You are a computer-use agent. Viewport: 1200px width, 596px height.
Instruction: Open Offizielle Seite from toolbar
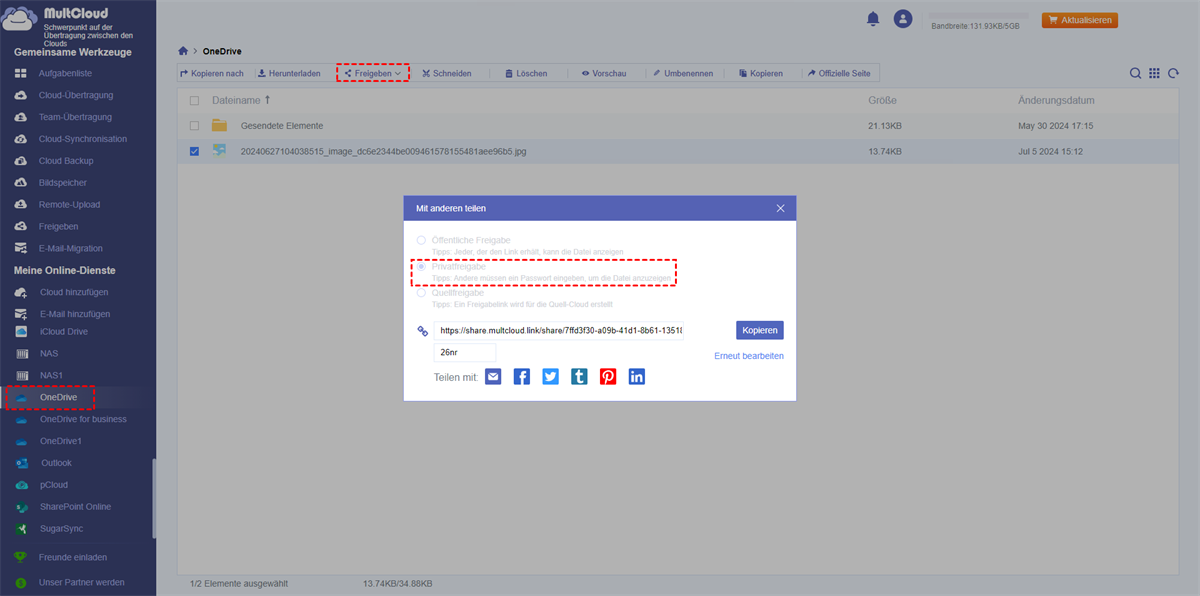[838, 73]
